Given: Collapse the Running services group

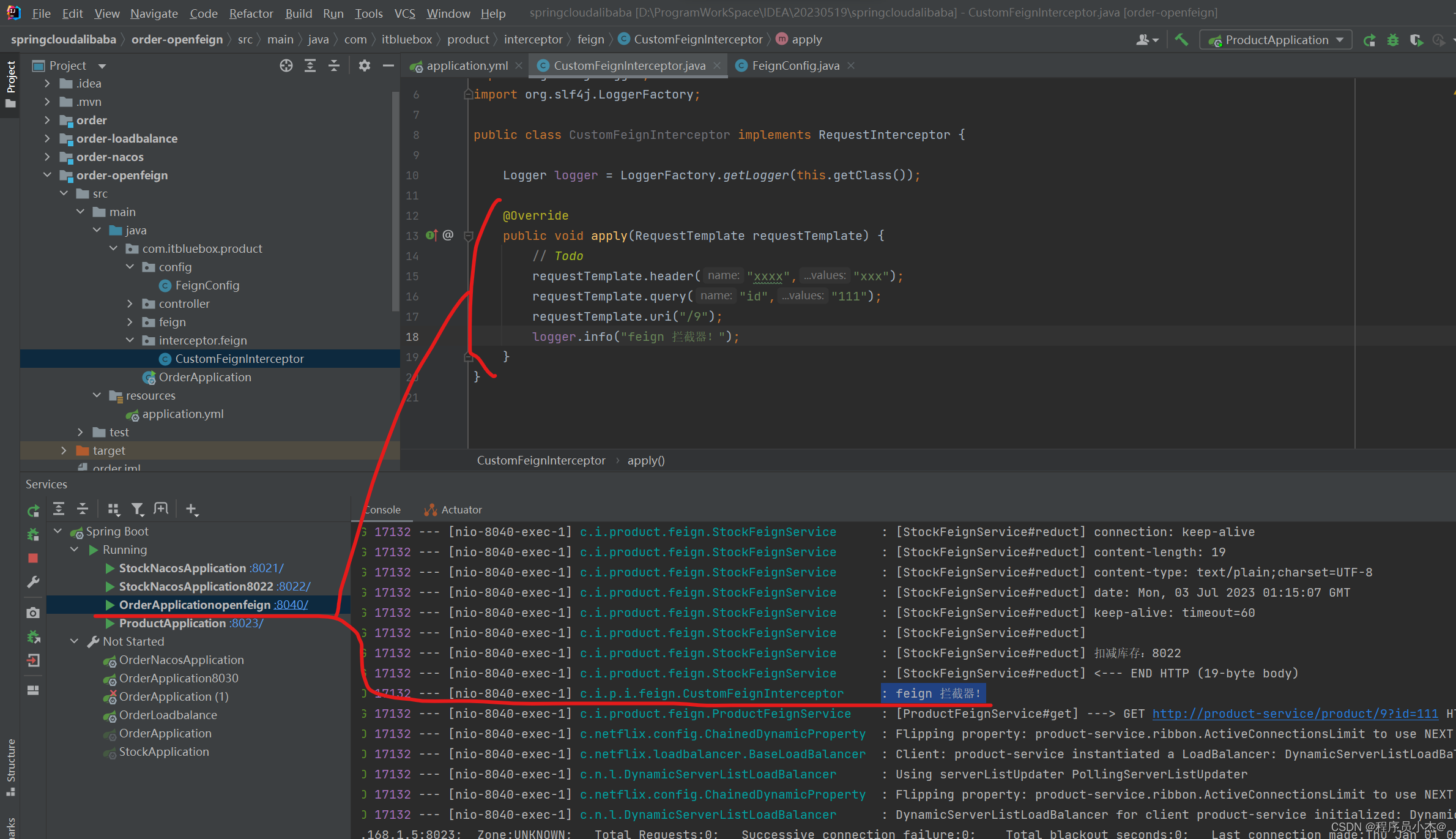Looking at the screenshot, I should point(74,550).
